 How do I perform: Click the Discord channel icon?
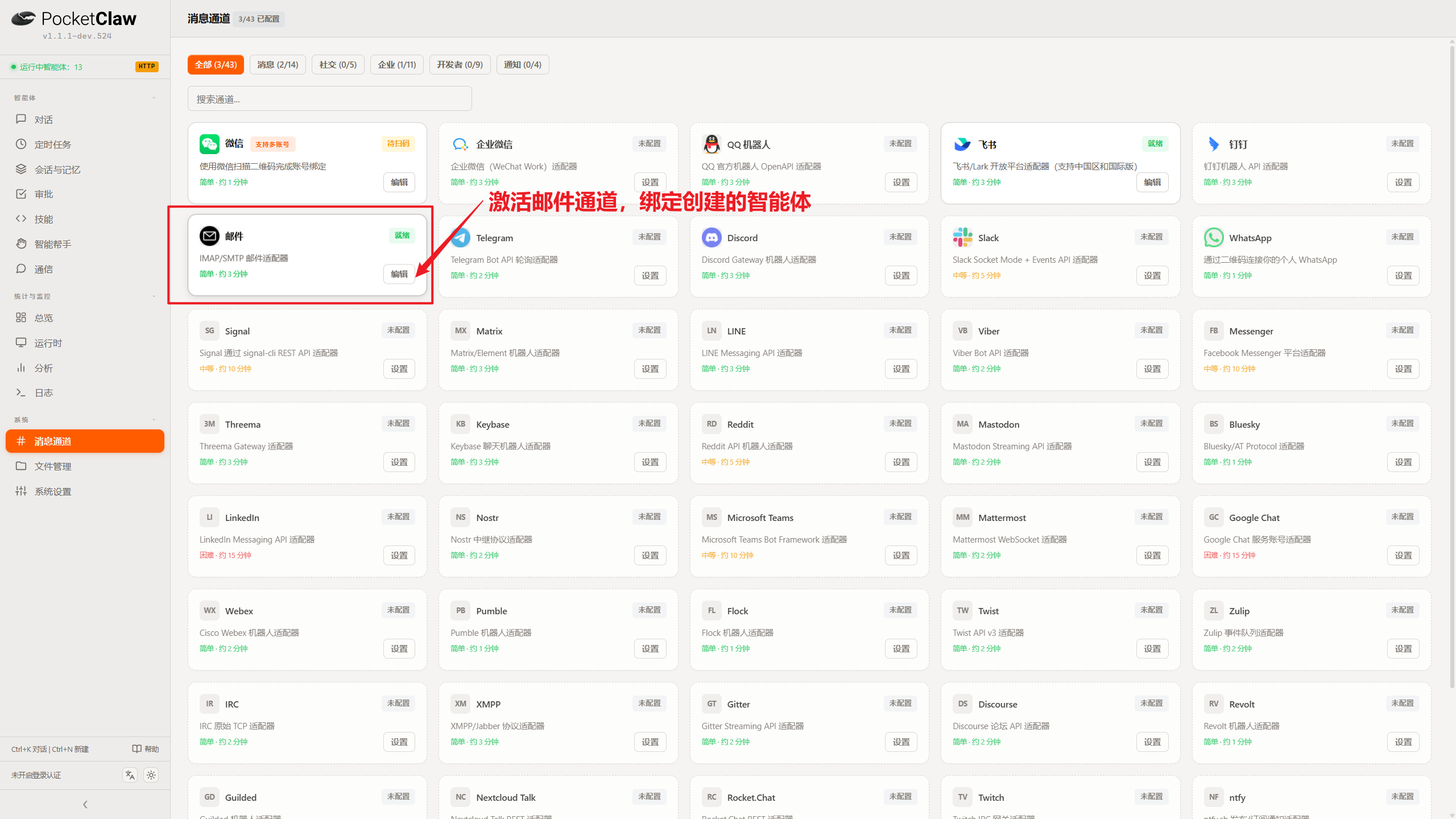[x=712, y=238]
